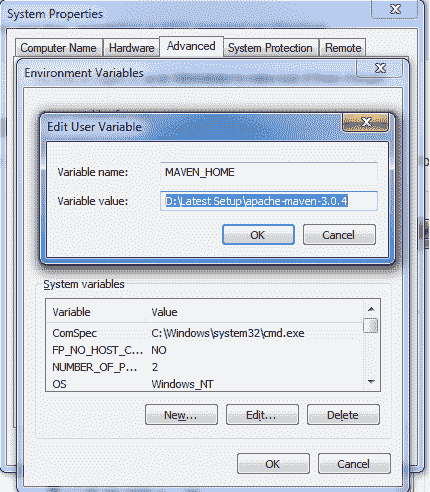Close the System Properties window
Image resolution: width=430 pixels, height=492 pixels.
tap(395, 9)
